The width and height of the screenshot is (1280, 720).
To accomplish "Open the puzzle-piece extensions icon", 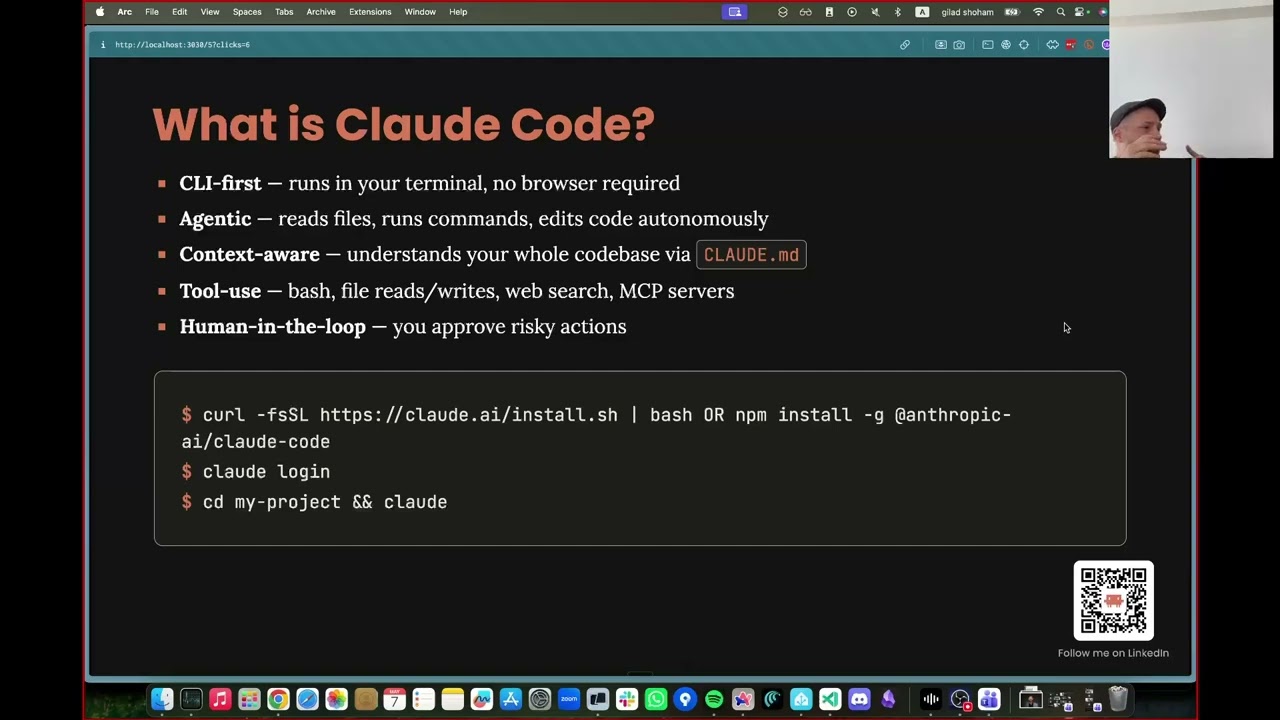I will (x=1052, y=45).
